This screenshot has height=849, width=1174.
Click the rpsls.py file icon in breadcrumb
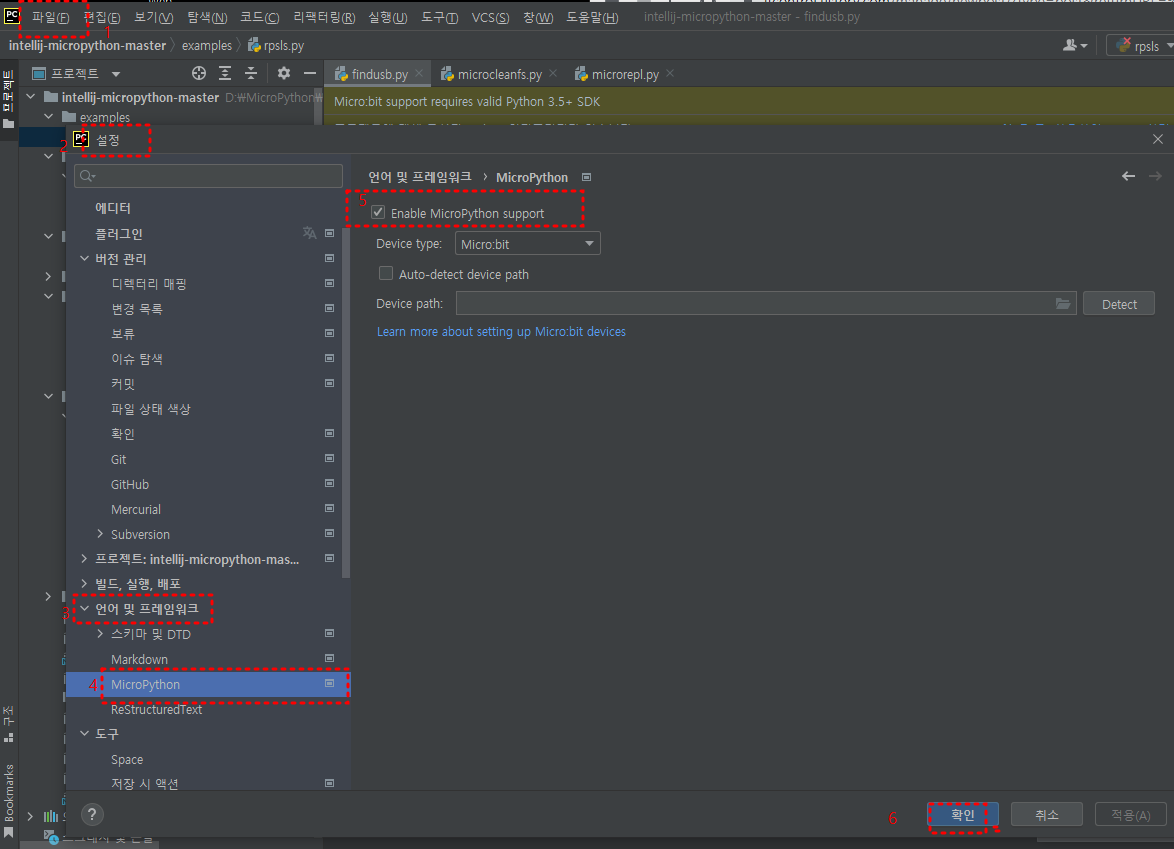254,45
